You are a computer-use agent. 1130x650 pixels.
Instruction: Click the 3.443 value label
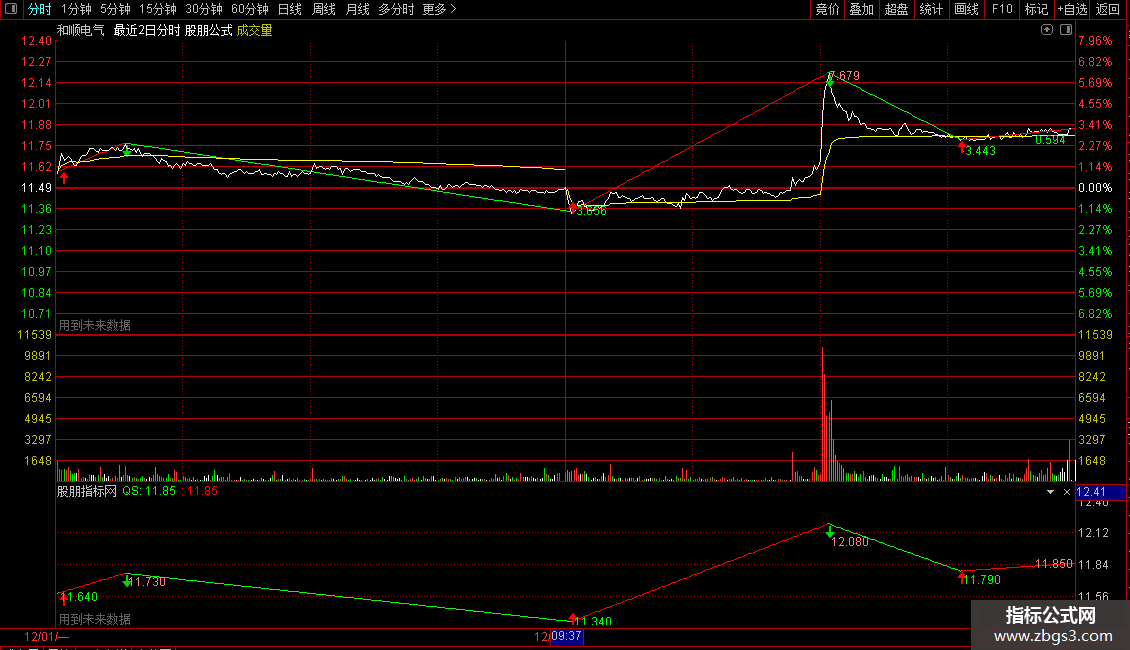pos(981,151)
